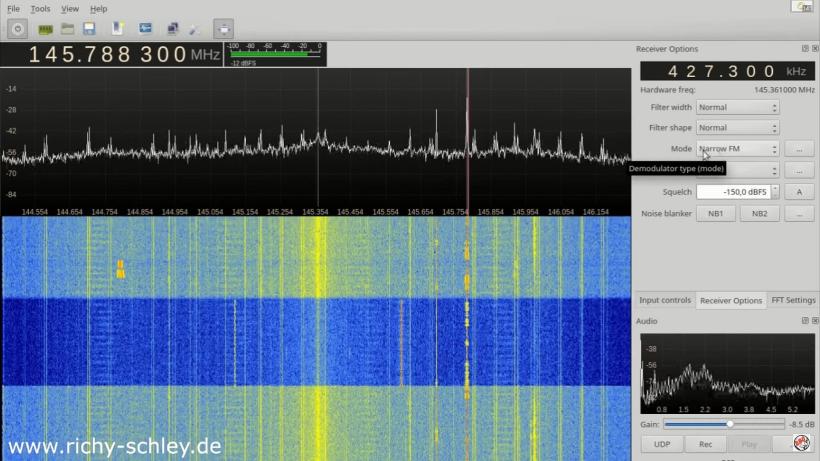Open the File menu
Viewport: 820px width, 461px height.
pyautogui.click(x=13, y=9)
